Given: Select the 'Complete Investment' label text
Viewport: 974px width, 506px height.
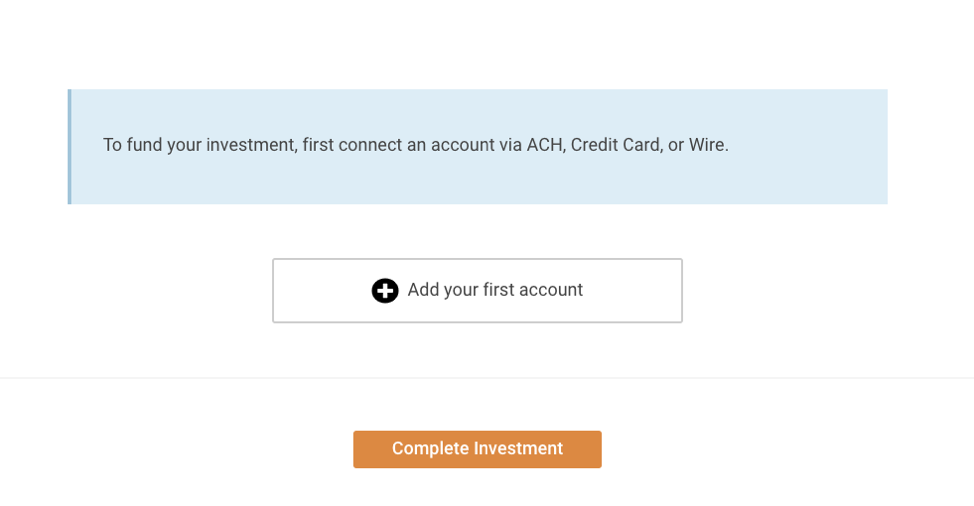Looking at the screenshot, I should coord(477,448).
